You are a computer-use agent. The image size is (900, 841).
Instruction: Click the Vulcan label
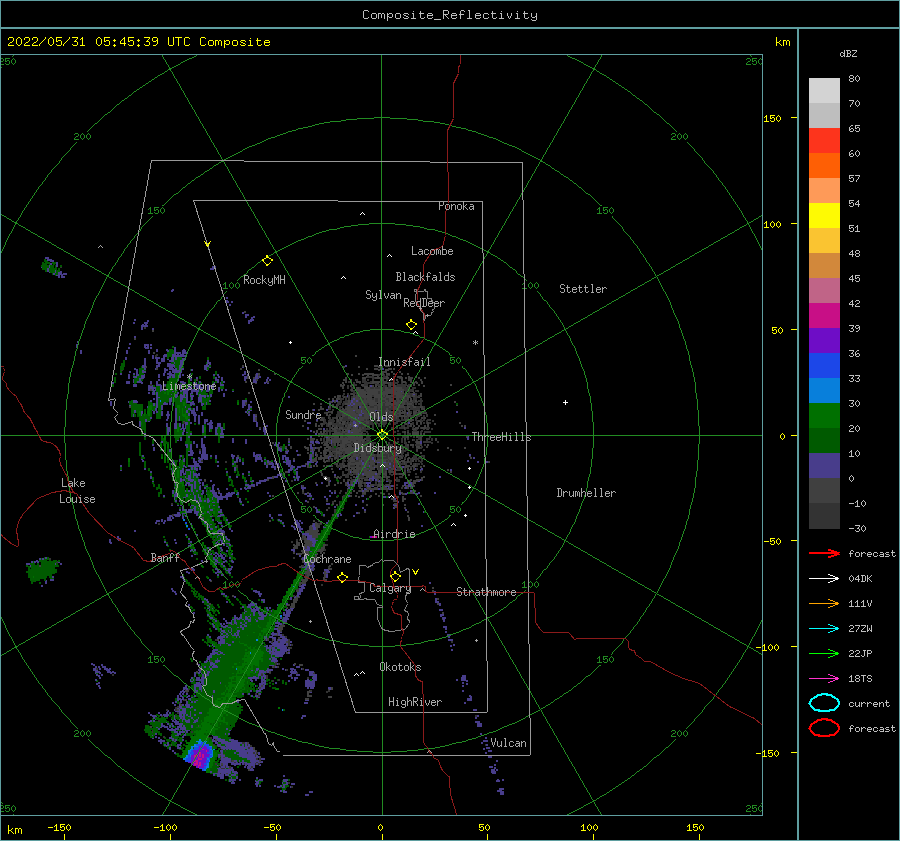[508, 743]
